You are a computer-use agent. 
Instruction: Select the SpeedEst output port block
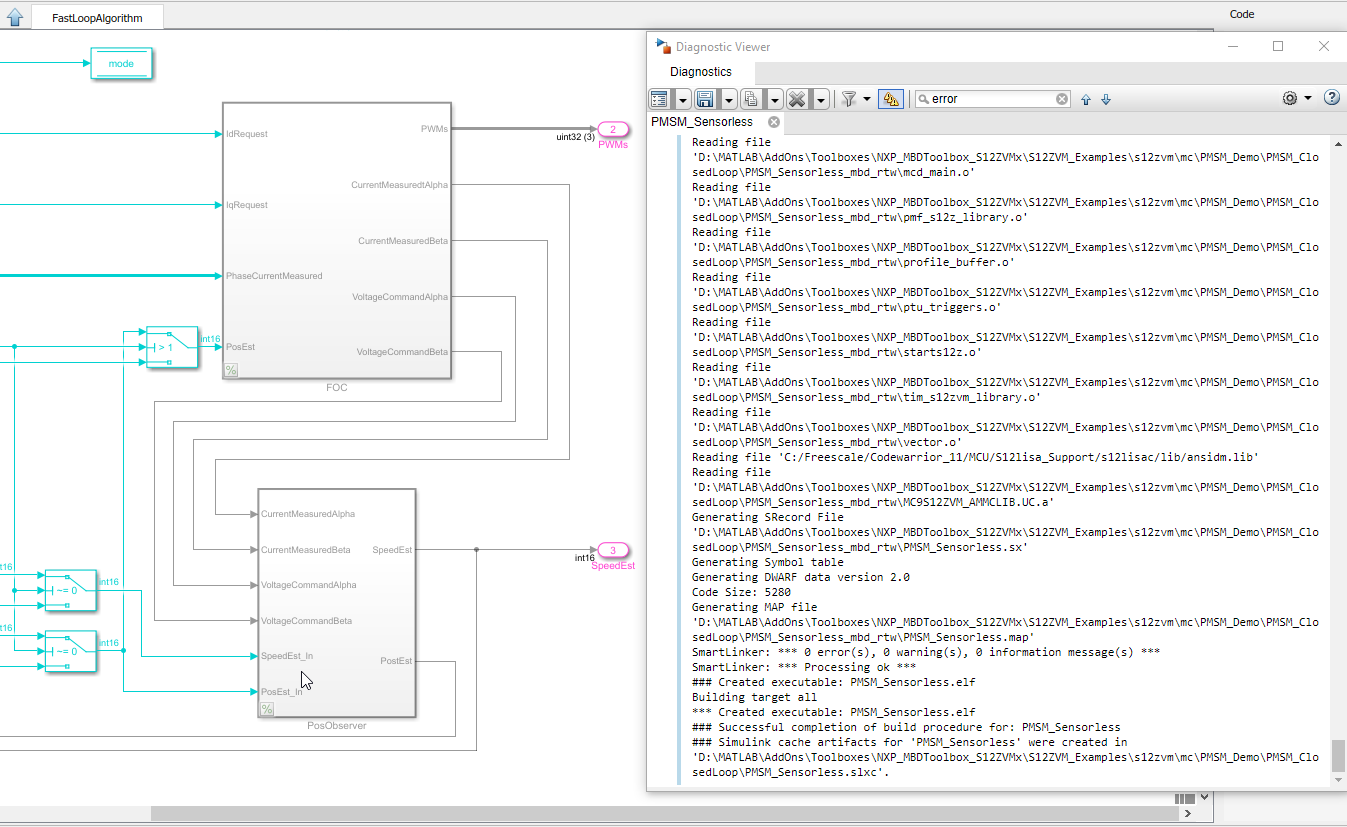pyautogui.click(x=613, y=550)
